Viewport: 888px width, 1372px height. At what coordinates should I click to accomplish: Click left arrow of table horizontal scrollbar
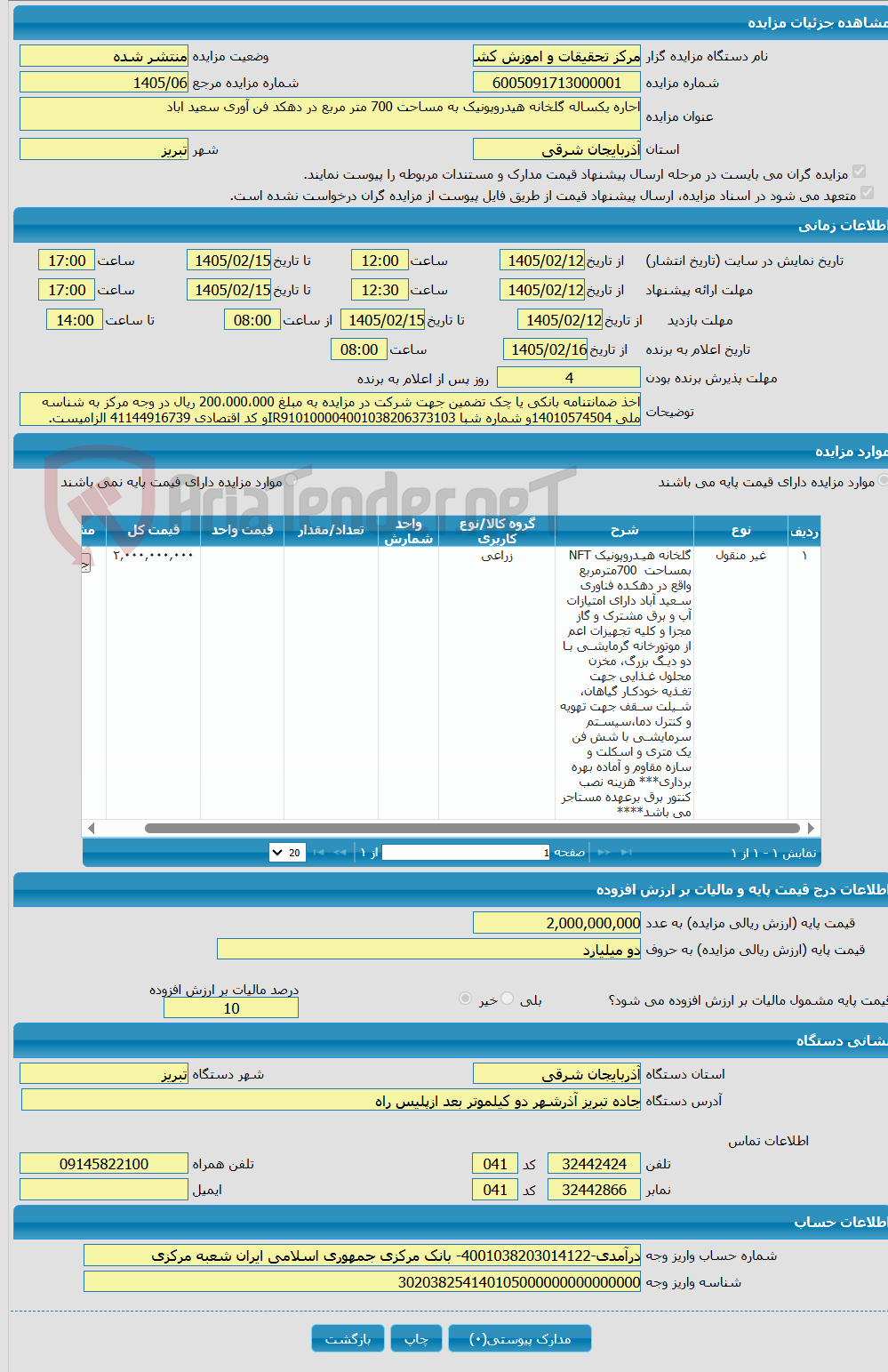(91, 828)
